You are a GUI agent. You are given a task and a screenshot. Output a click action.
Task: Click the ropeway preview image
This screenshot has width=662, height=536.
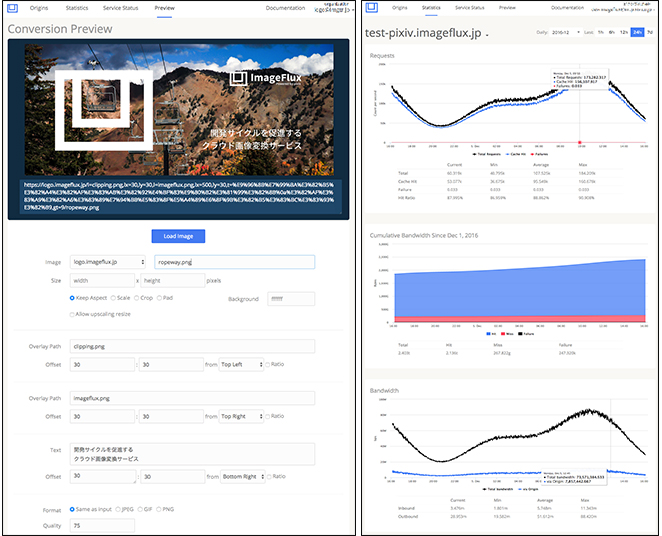179,110
